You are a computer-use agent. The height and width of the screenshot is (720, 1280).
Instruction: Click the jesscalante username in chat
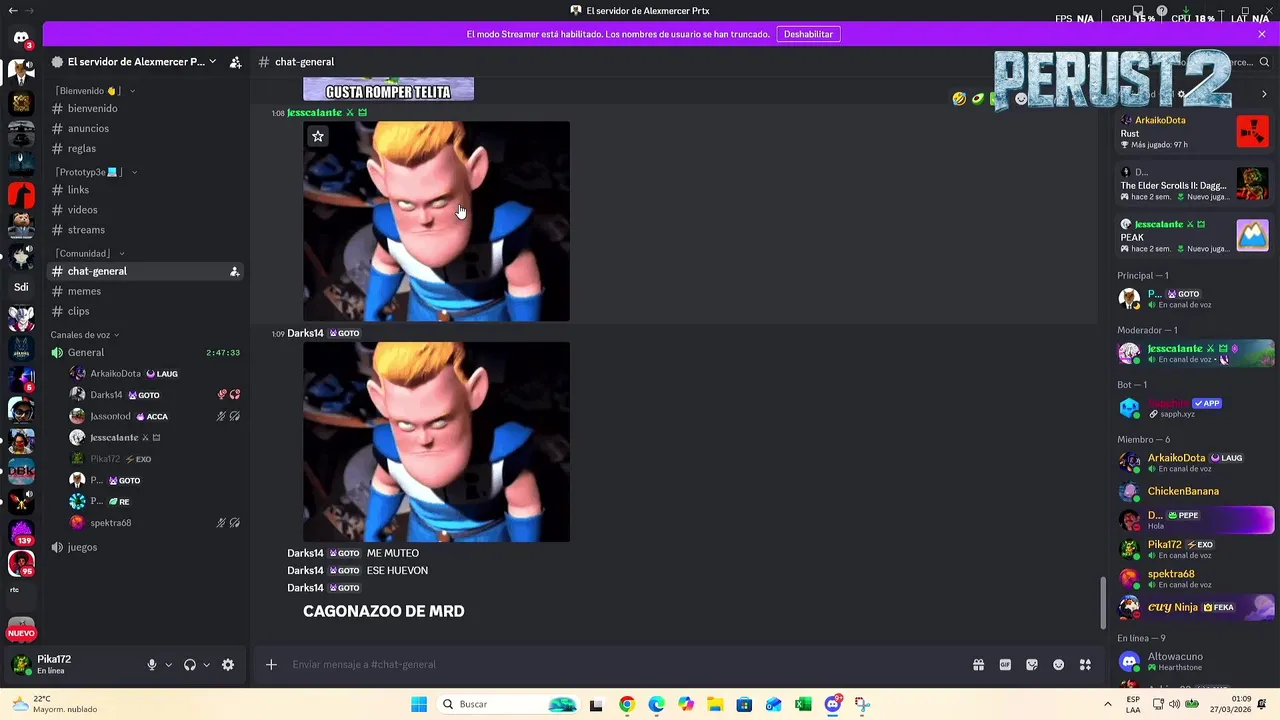click(x=314, y=113)
